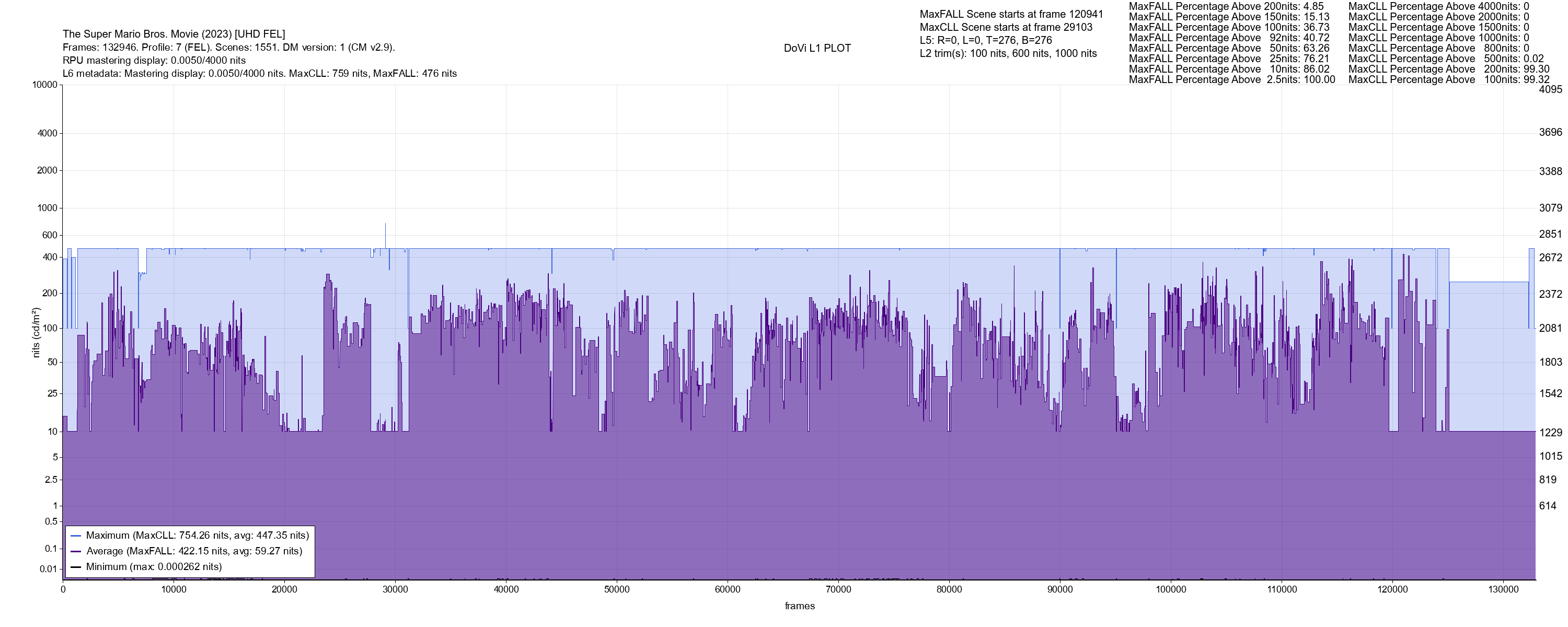Click the 'MaxFALL Scene starts at frame 120941' text
1568x627 pixels.
coord(1011,14)
